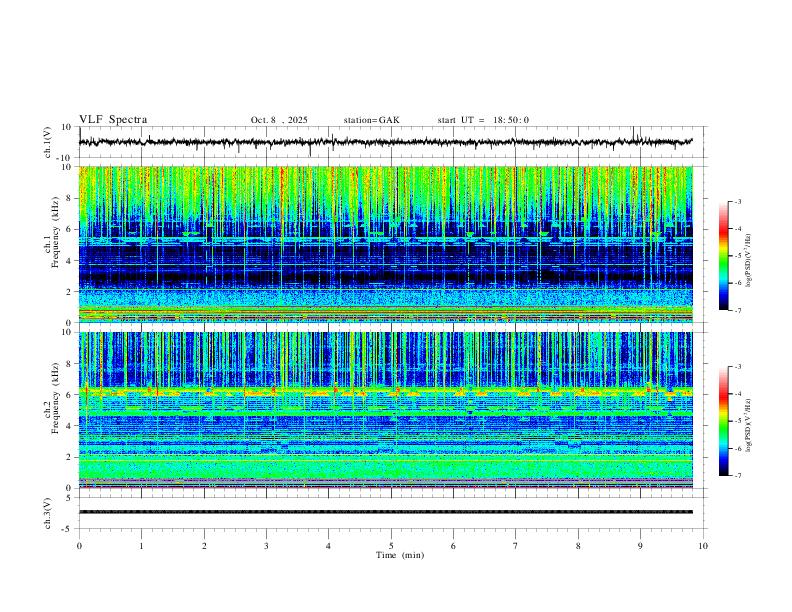The image size is (792, 612).
Task: Click the time axis tick label '9'
Action: coord(640,546)
